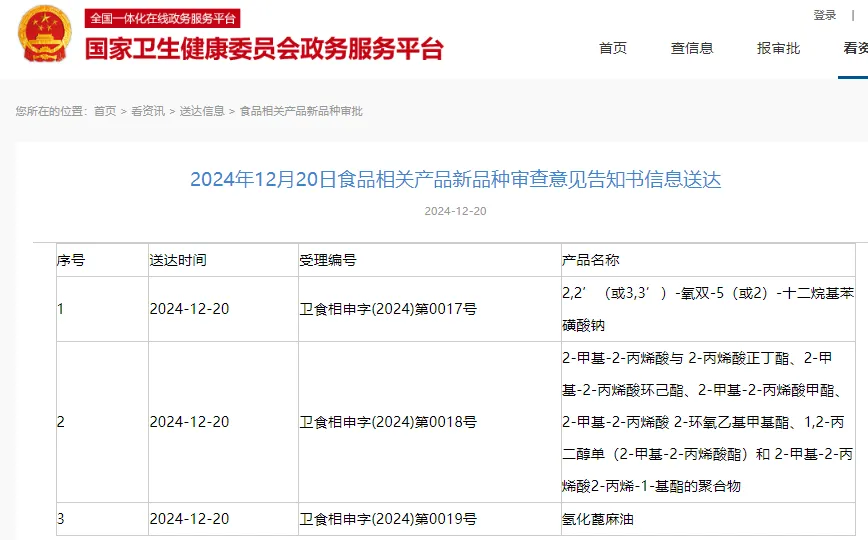Click 首页 in the breadcrumb trail
Image resolution: width=868 pixels, height=540 pixels.
pos(105,111)
